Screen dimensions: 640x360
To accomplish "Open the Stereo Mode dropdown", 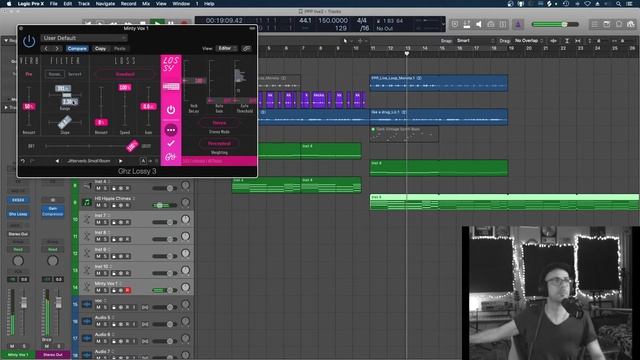I will [x=219, y=123].
